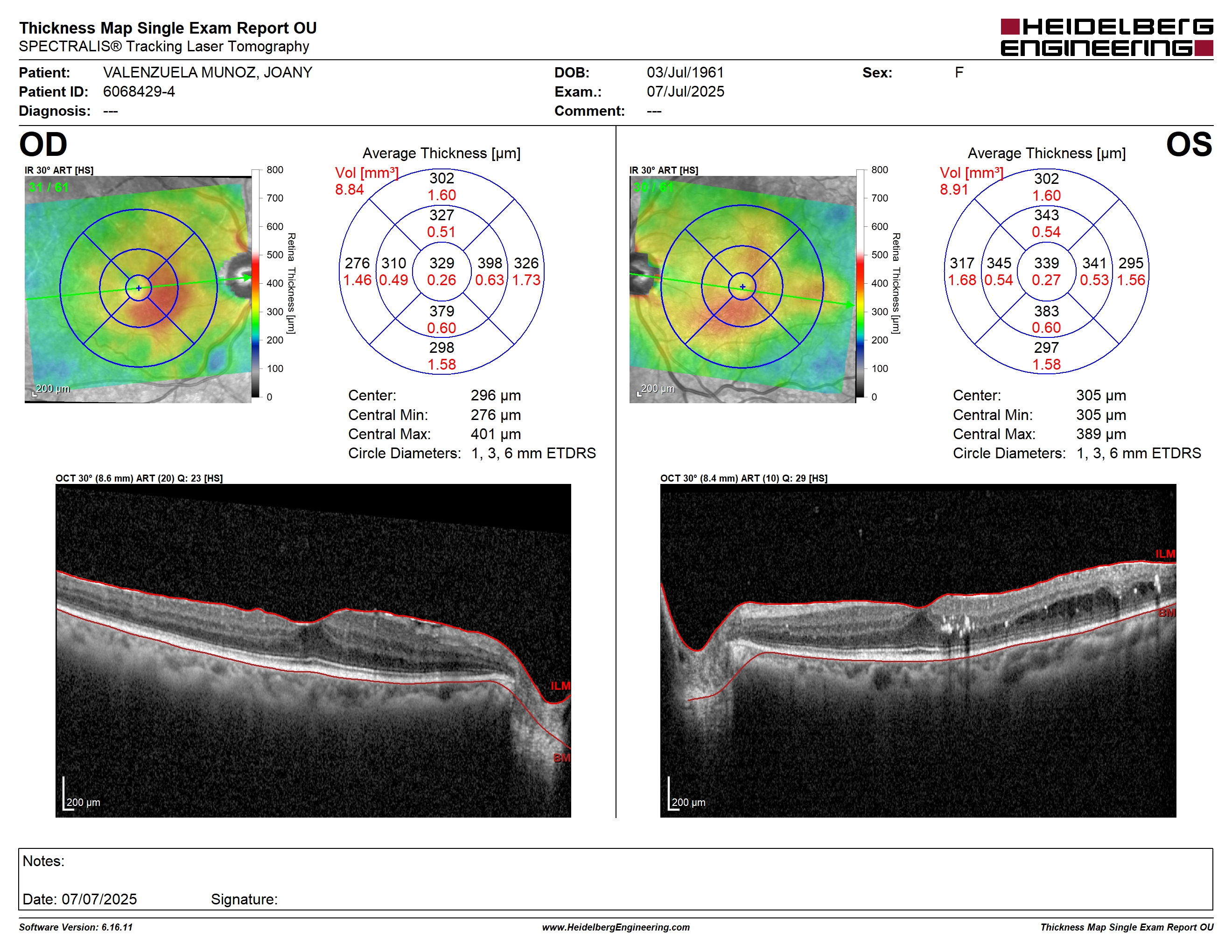Viewport: 1232px width, 952px height.
Task: Click the BM label on OD B-scan
Action: [x=561, y=758]
